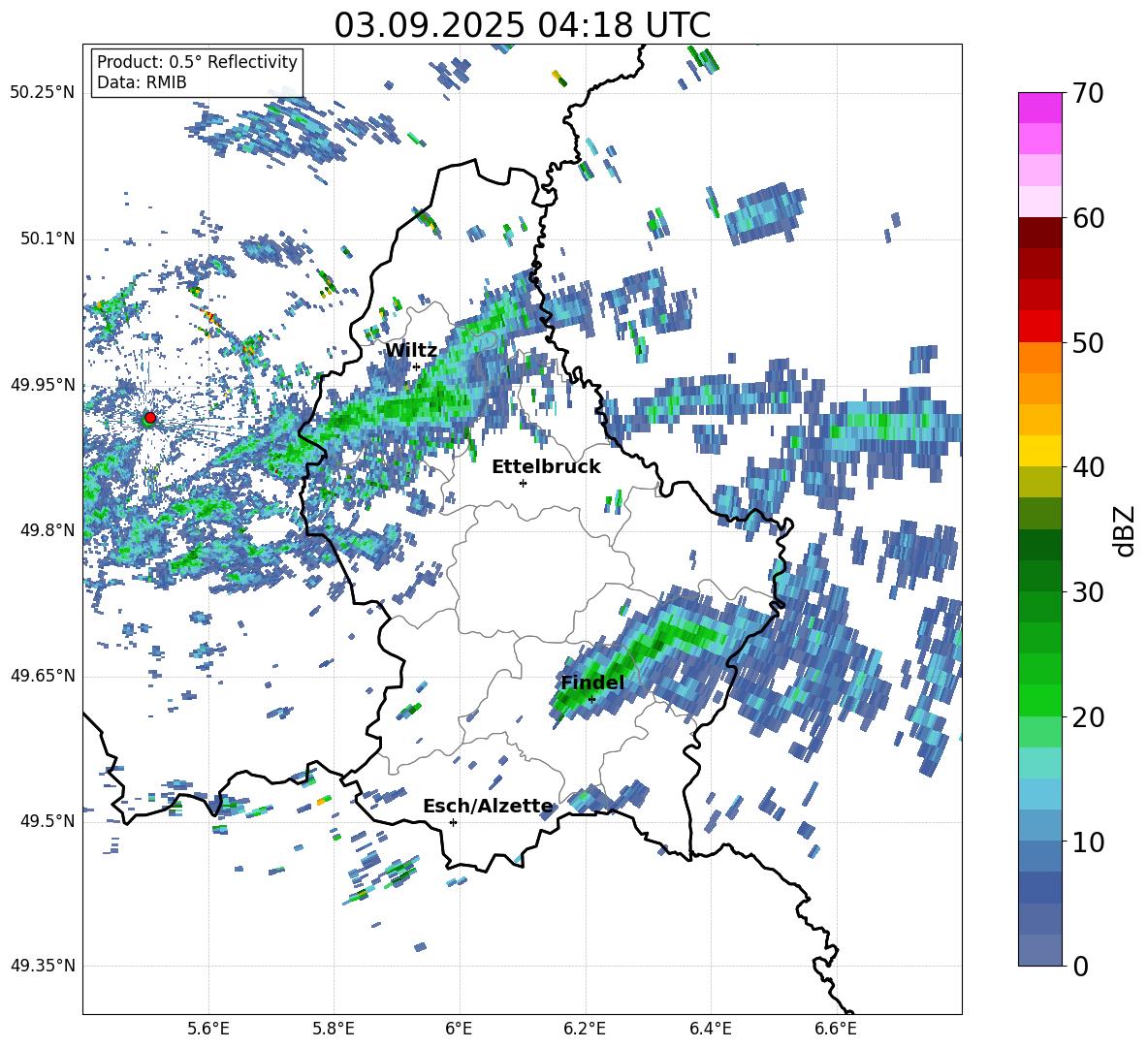Click the 6.4°E longitude label

click(x=710, y=1029)
